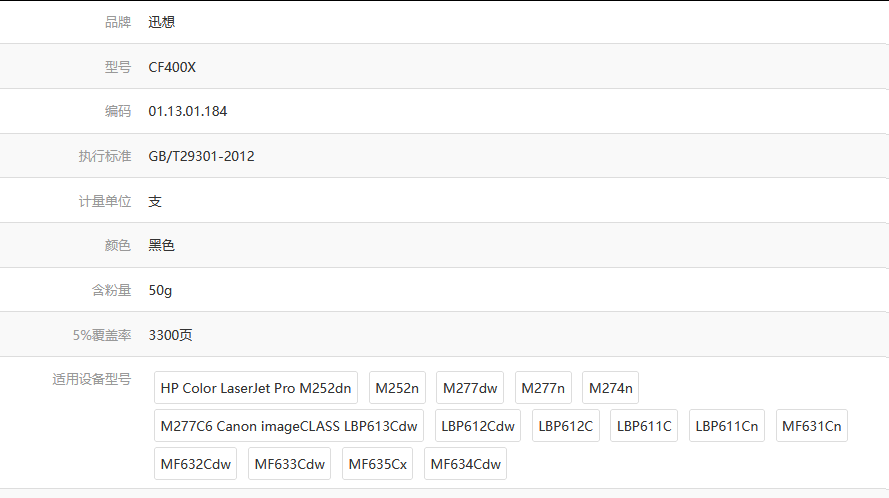This screenshot has height=498, width=889.
Task: Click the LBP612Cdw tag
Action: [x=478, y=426]
